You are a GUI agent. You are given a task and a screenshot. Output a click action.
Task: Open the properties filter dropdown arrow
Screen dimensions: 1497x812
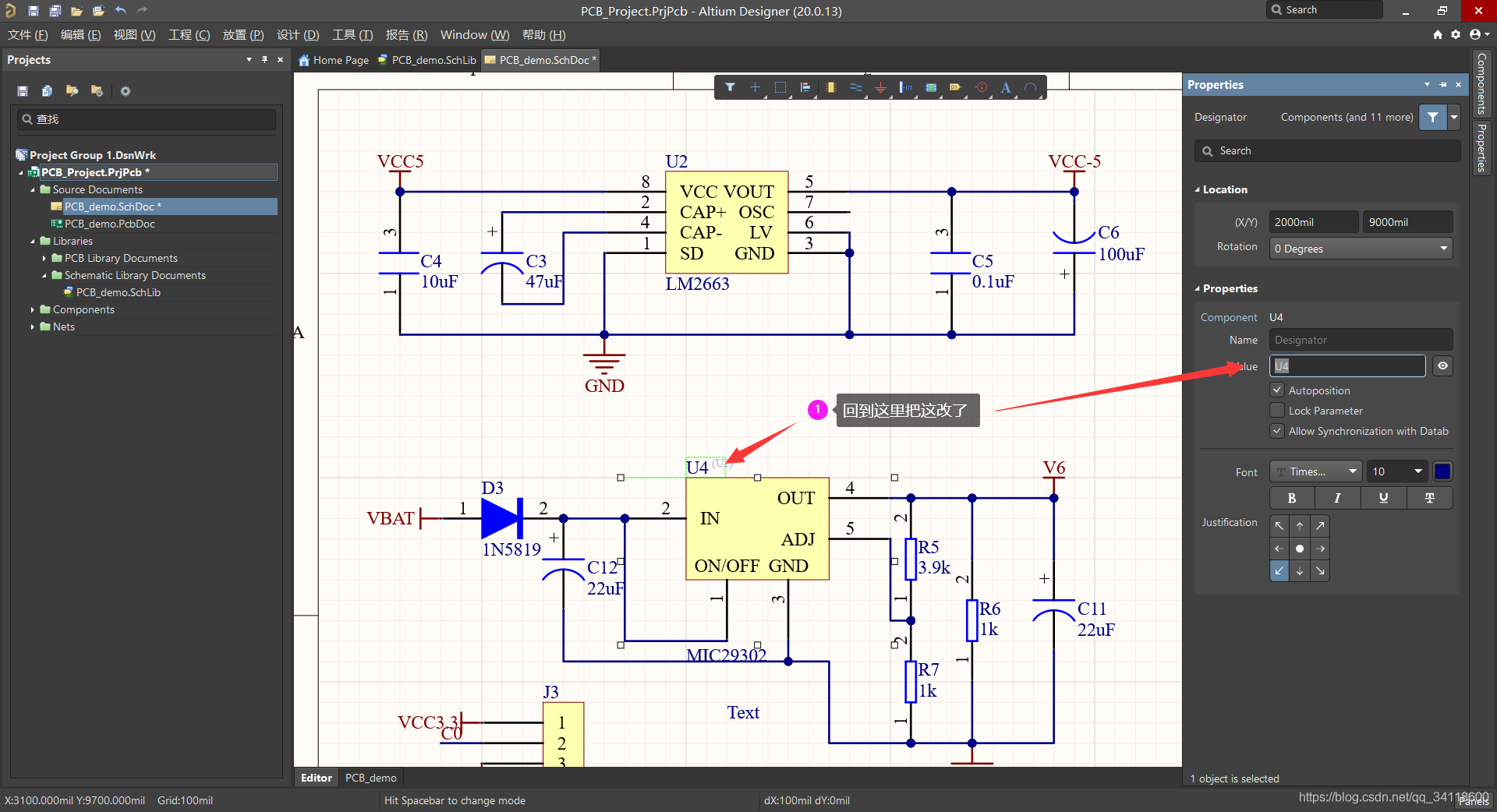1454,117
